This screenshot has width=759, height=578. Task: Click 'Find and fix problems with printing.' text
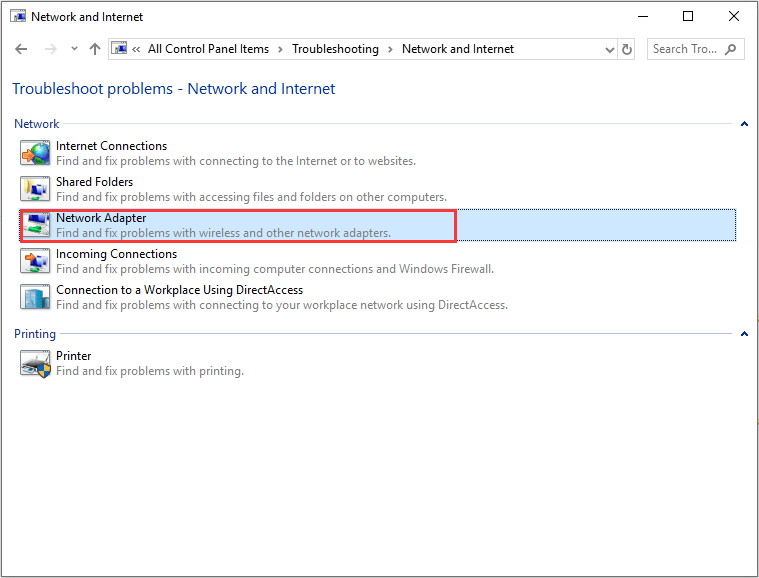tap(150, 371)
